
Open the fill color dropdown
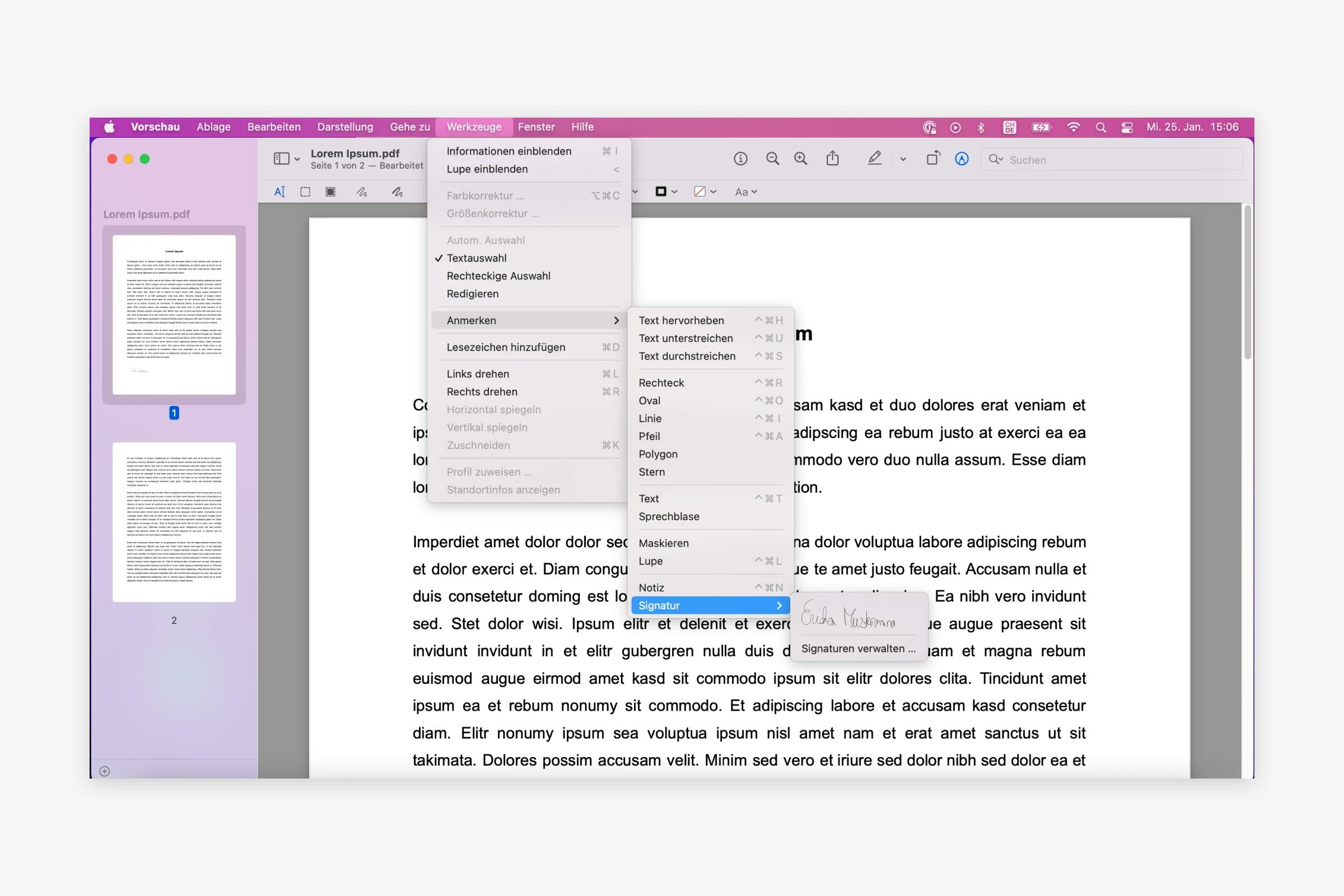(705, 192)
